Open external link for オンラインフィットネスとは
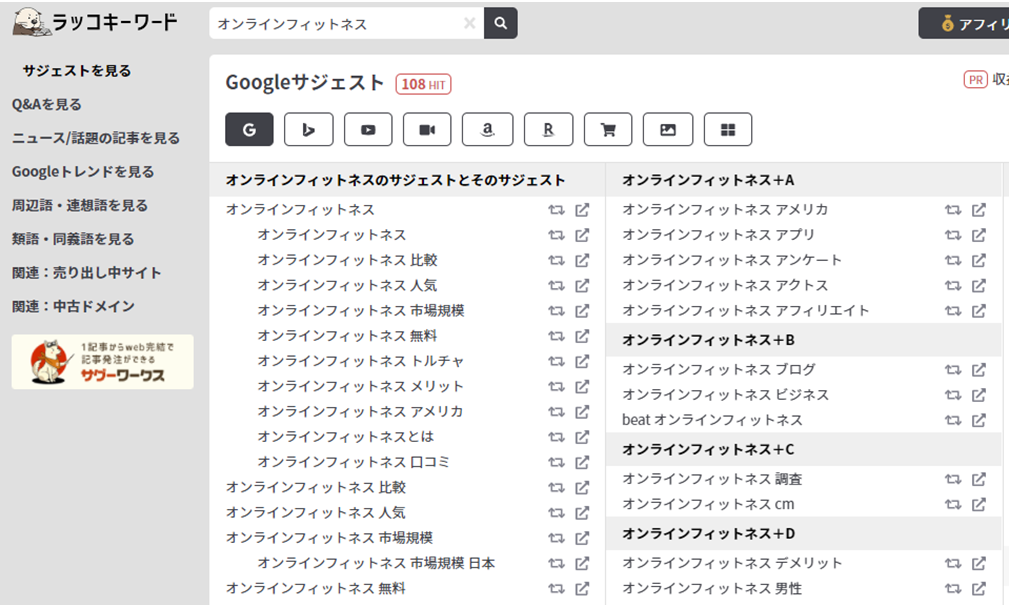This screenshot has width=1010, height=605. (x=582, y=437)
